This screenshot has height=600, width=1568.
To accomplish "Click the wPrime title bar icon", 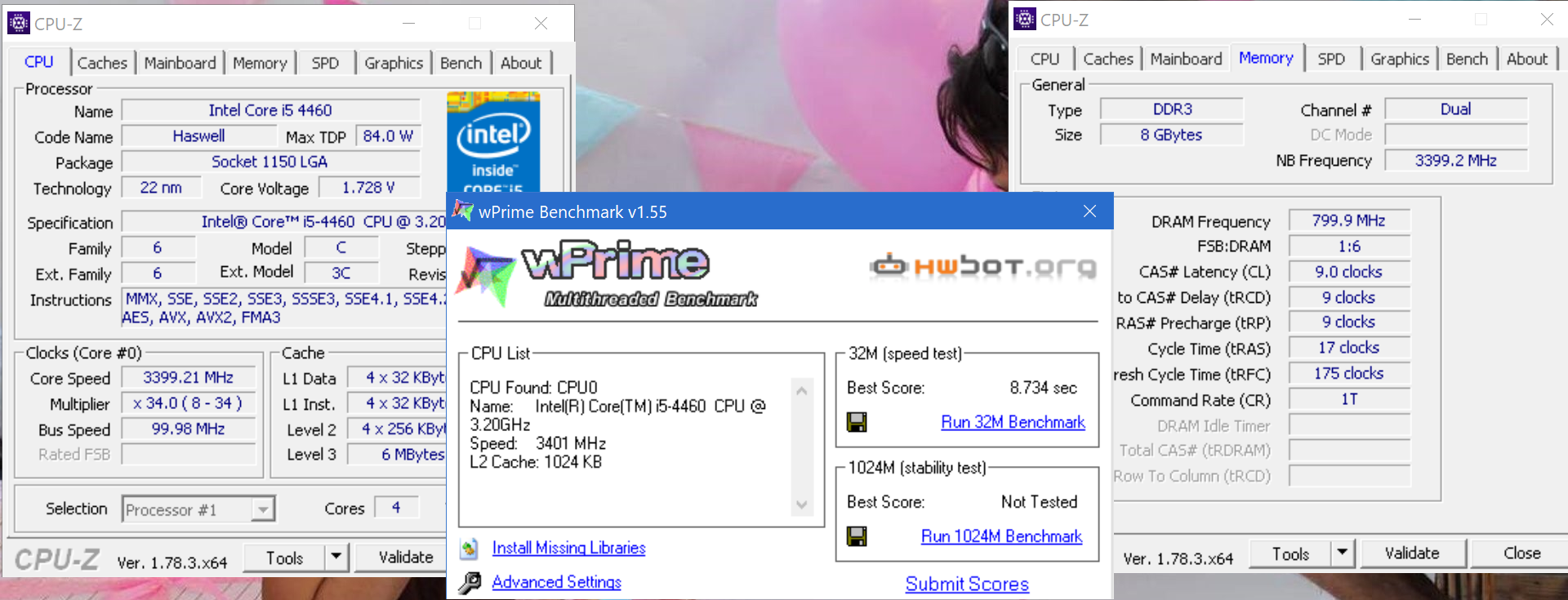I will (x=463, y=211).
